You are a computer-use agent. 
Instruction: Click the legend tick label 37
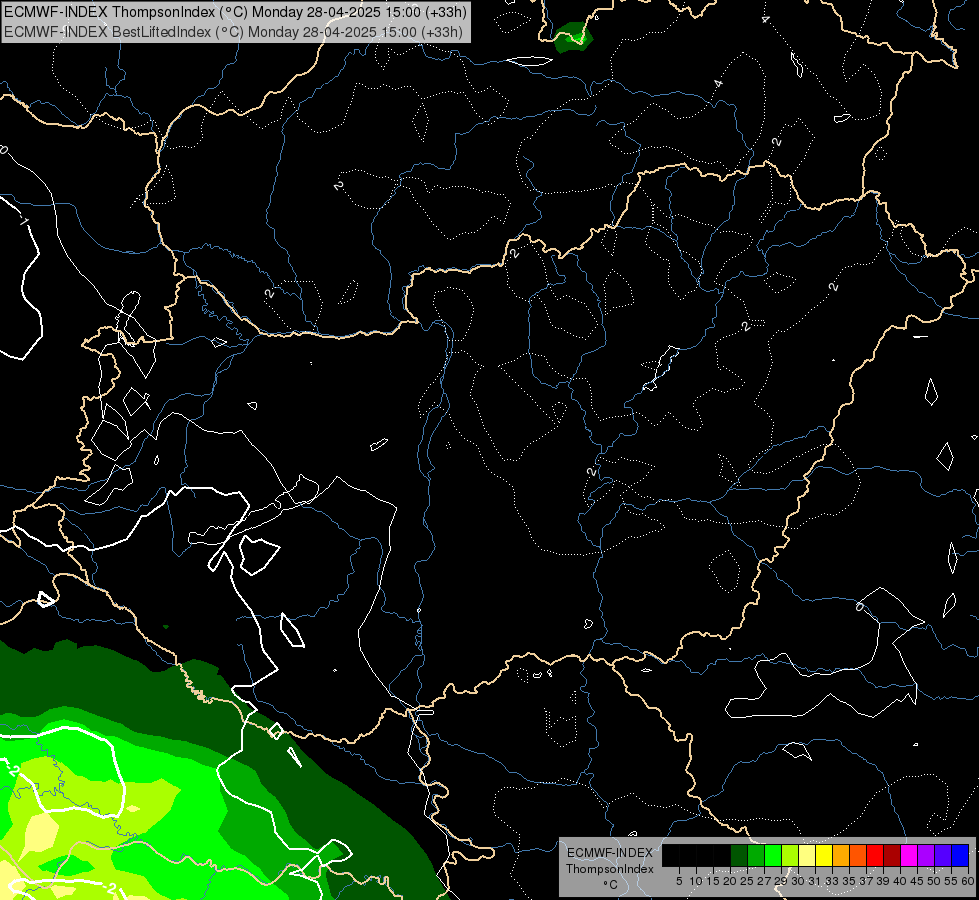[x=867, y=881]
